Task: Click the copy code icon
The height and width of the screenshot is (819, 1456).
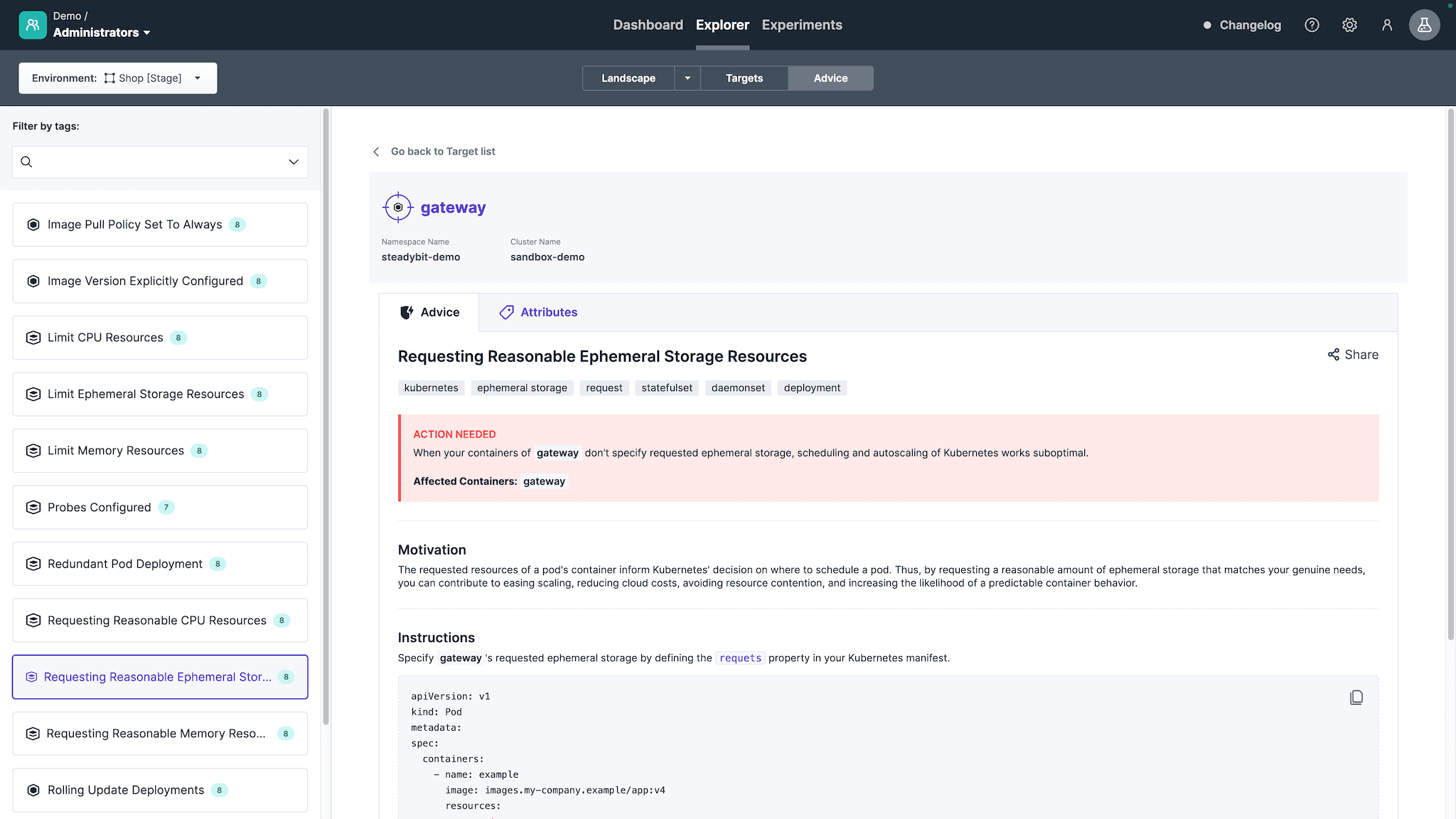Action: click(x=1356, y=697)
